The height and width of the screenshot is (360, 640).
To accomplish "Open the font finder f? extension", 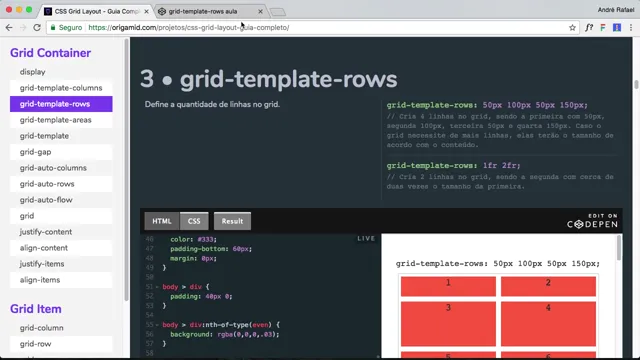I will [x=589, y=28].
